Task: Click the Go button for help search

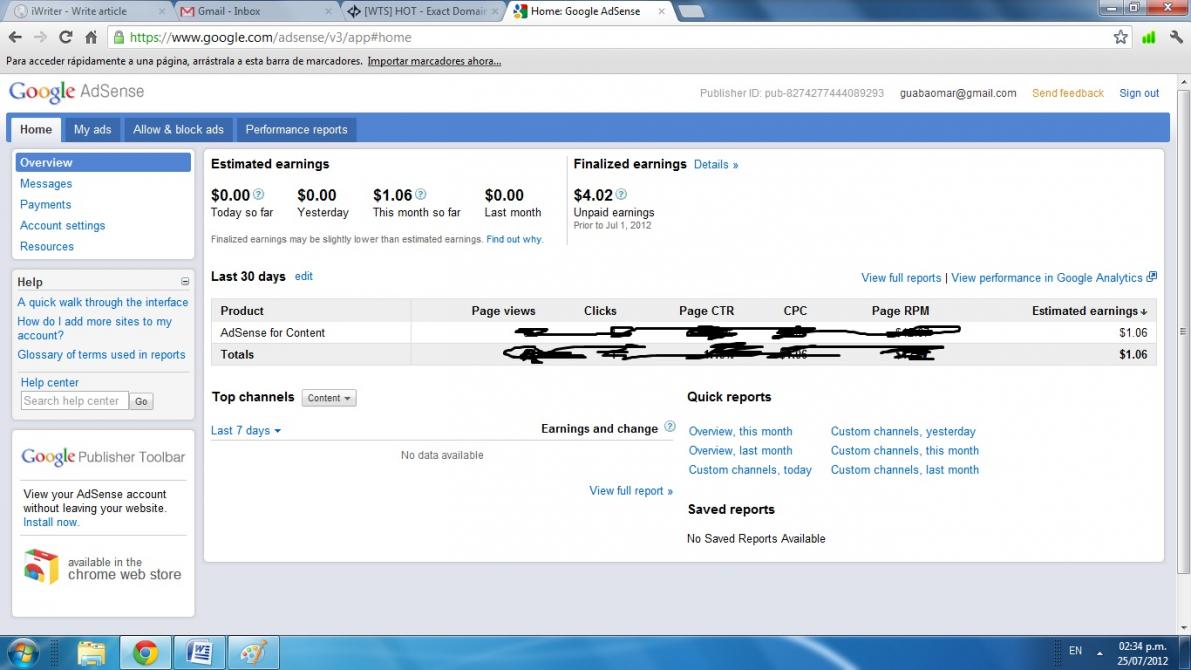Action: tap(141, 401)
